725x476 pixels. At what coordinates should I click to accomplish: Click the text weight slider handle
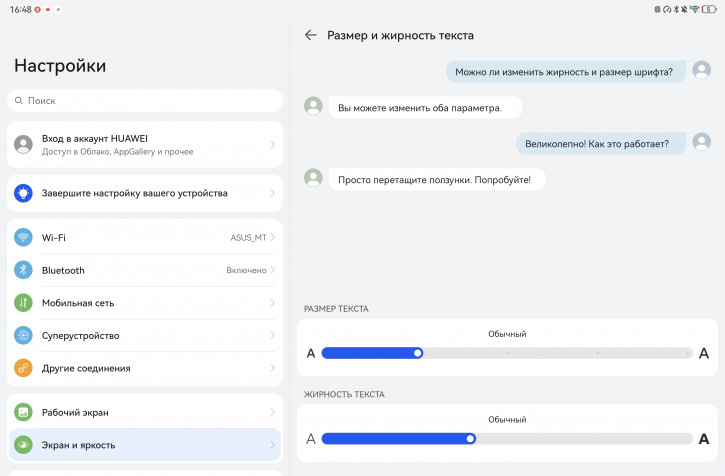[x=470, y=439]
